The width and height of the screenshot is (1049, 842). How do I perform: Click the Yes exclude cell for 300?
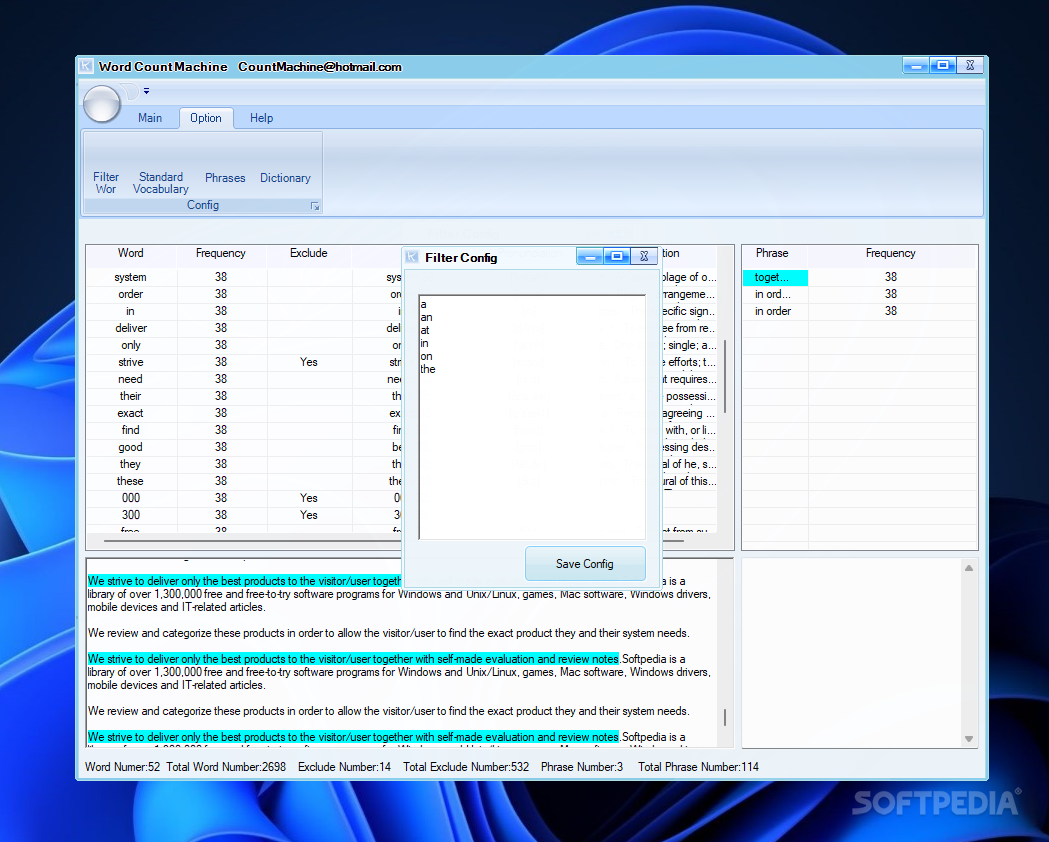pos(308,515)
